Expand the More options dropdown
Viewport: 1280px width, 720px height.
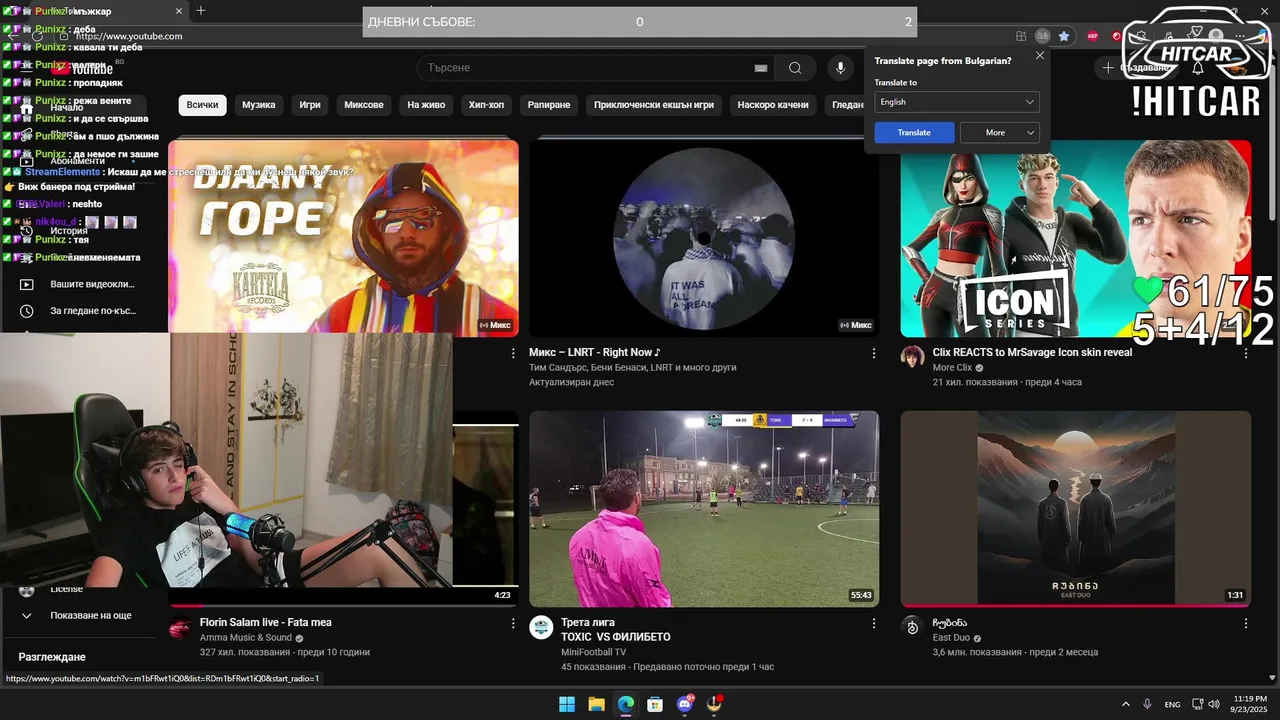click(1000, 132)
